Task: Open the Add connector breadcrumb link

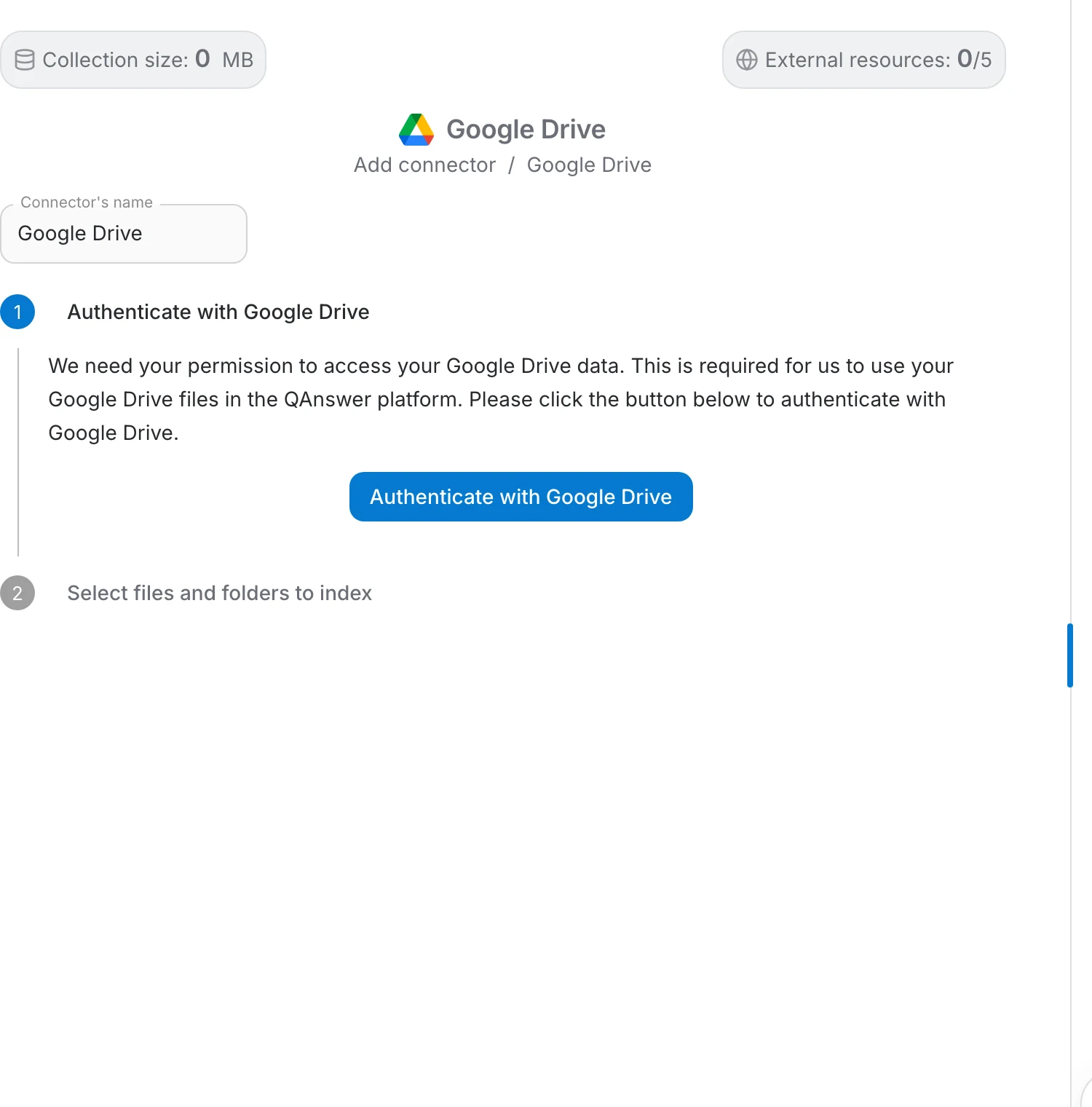Action: (424, 165)
